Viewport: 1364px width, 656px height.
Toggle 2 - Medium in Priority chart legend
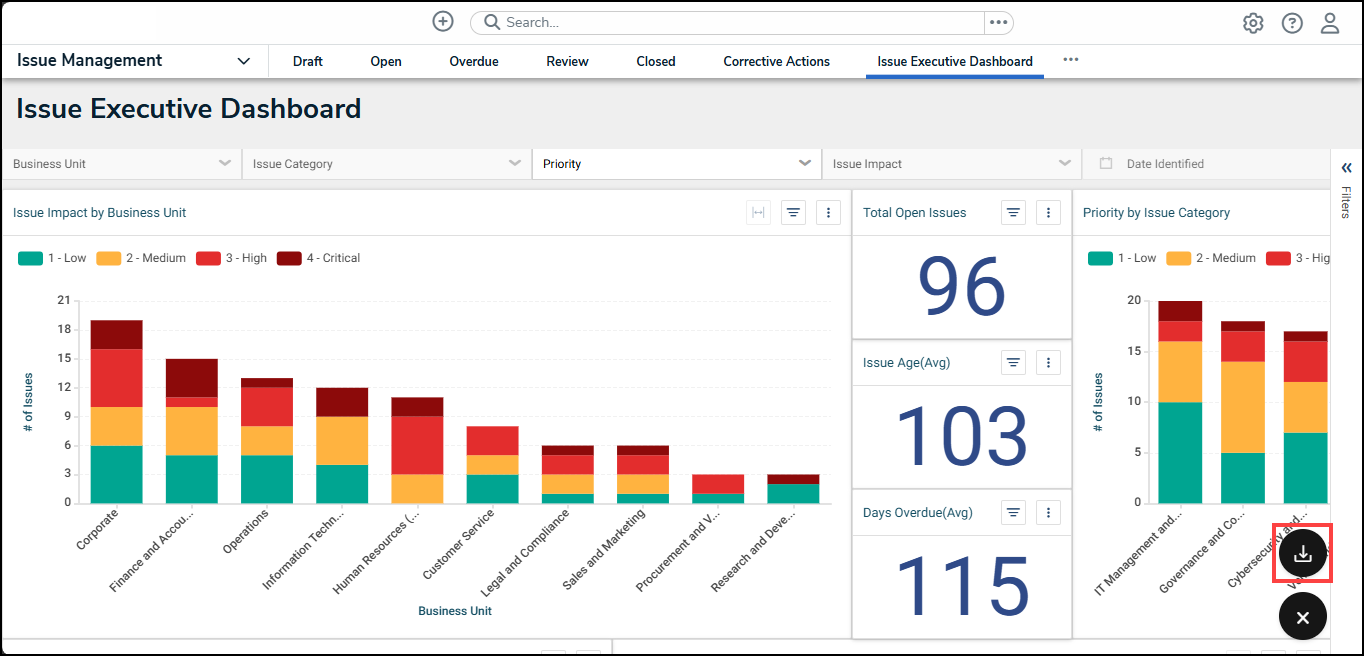1210,258
